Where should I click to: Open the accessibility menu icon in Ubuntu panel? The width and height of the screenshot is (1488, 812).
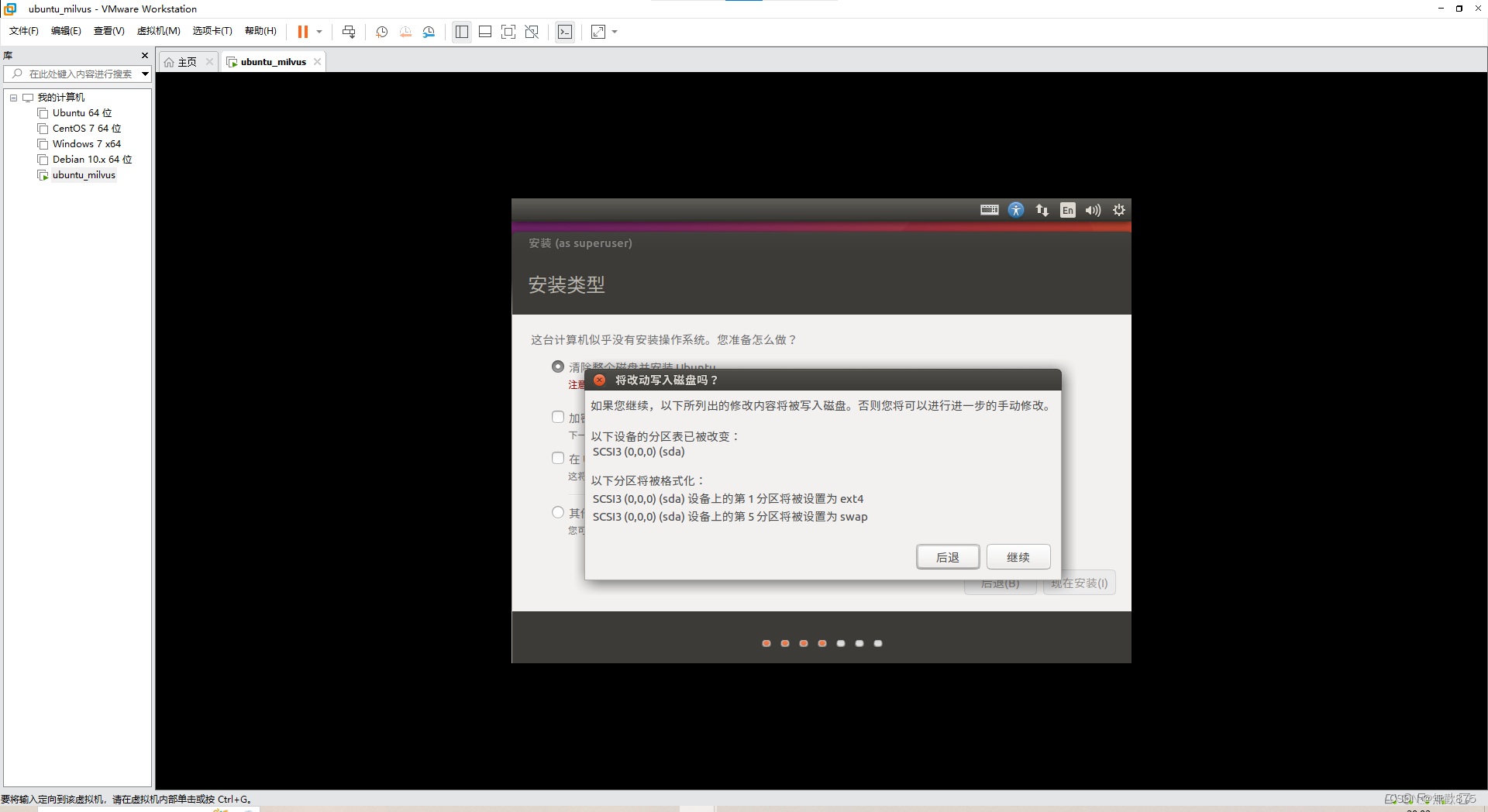(1016, 210)
